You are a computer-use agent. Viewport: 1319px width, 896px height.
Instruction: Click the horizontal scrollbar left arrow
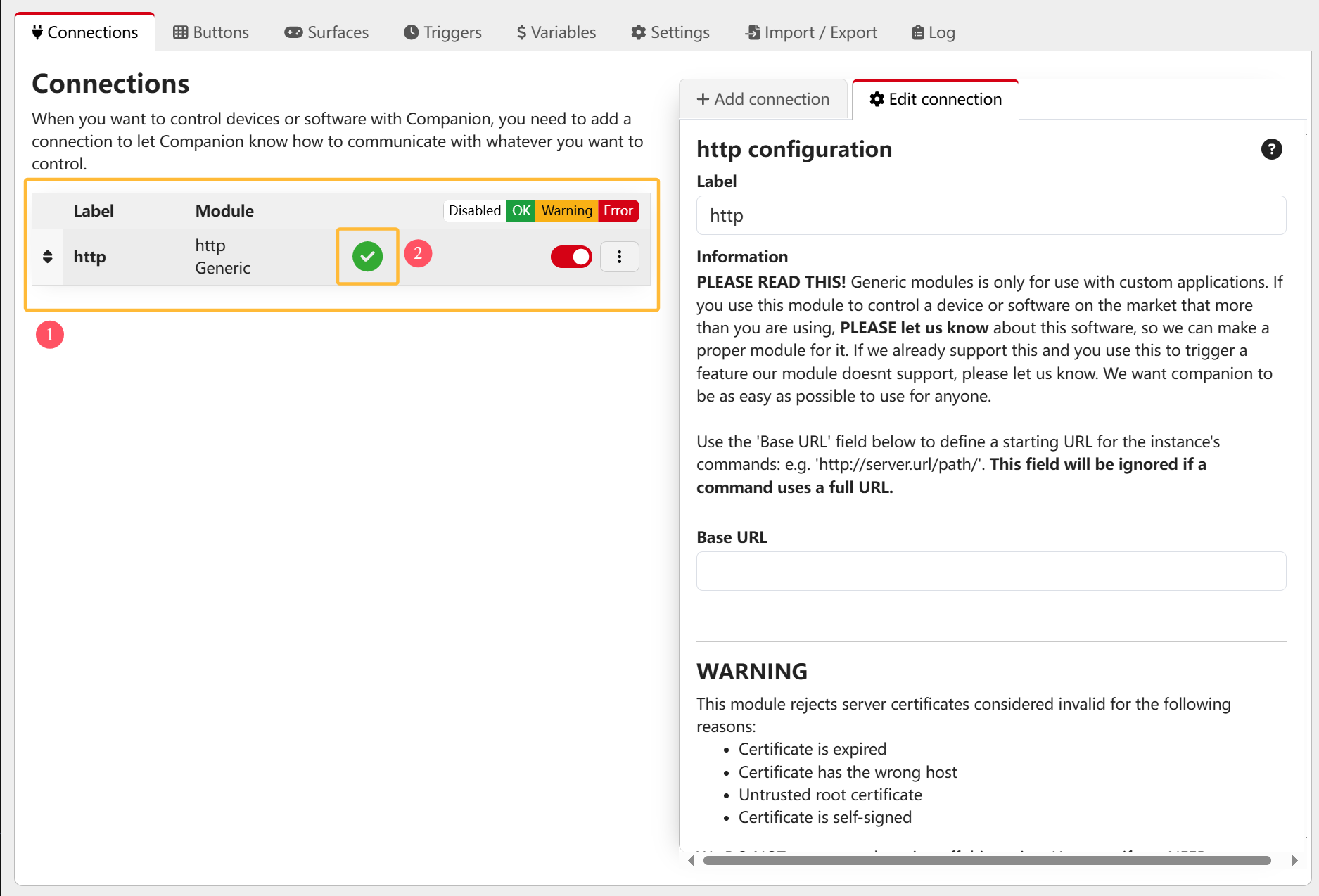691,860
